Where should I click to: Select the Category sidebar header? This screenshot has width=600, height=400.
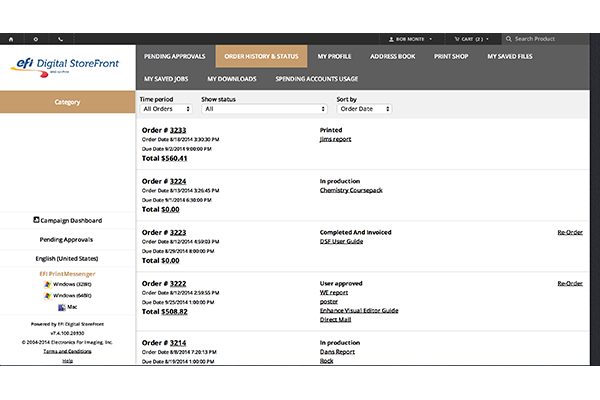[x=67, y=102]
